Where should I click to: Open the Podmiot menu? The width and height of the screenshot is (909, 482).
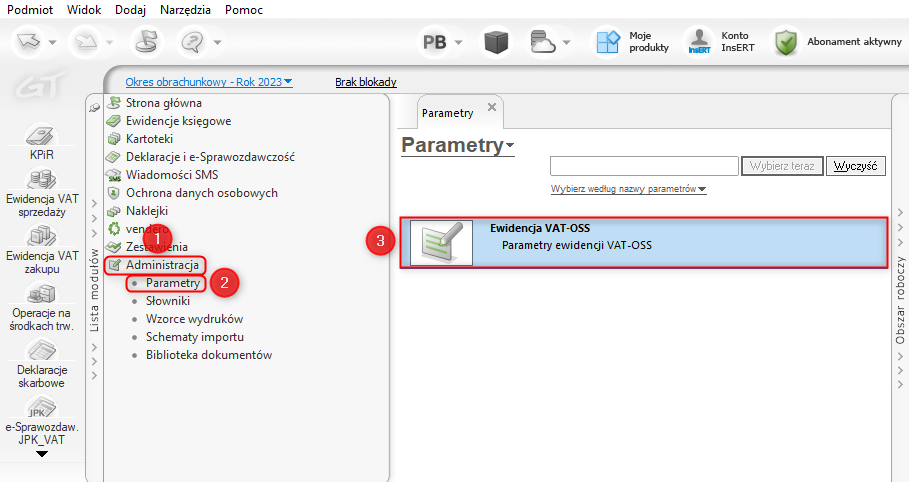point(30,8)
